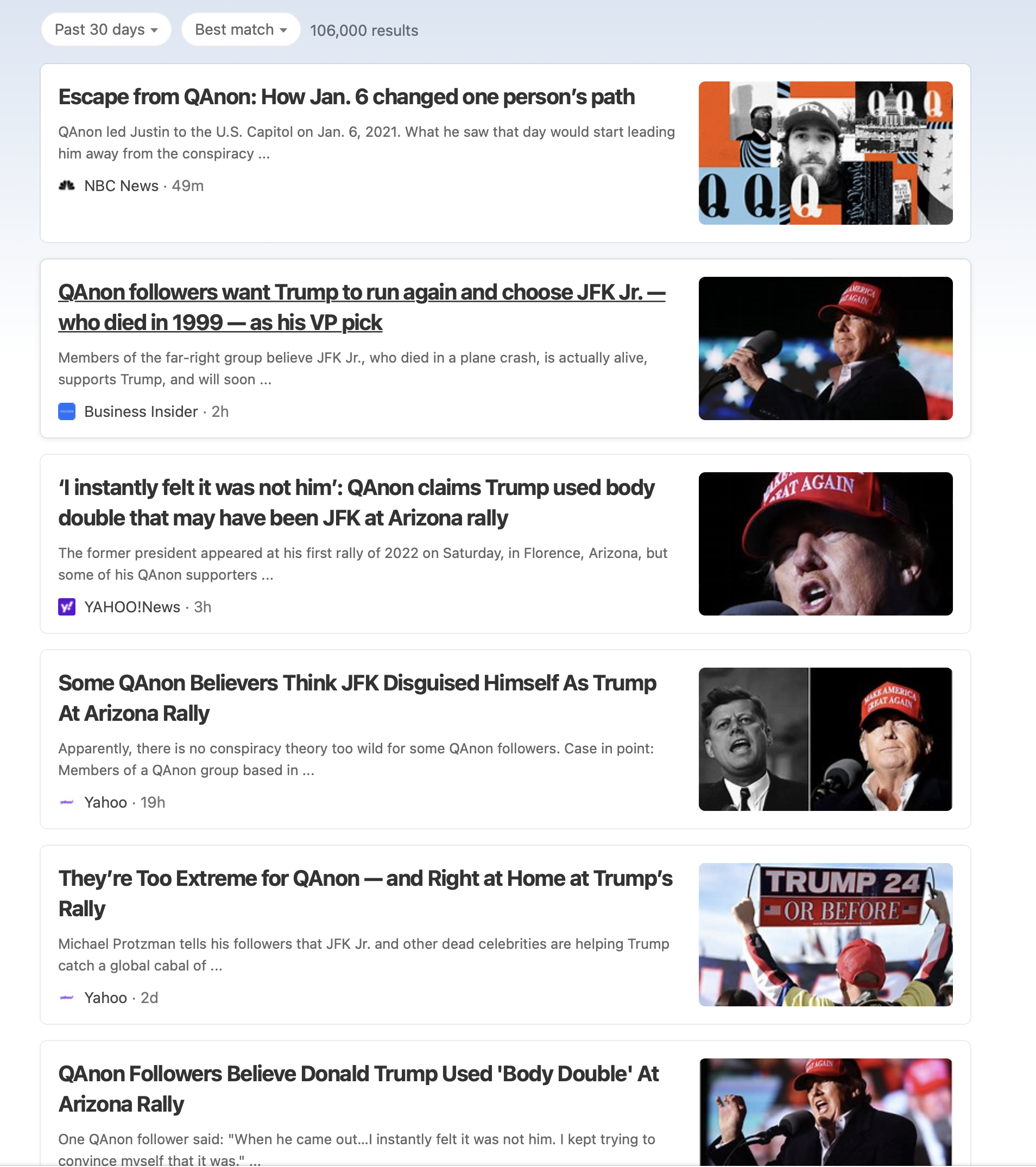The width and height of the screenshot is (1036, 1167).
Task: Click the Yahoo icon on the 19h article
Action: click(67, 802)
